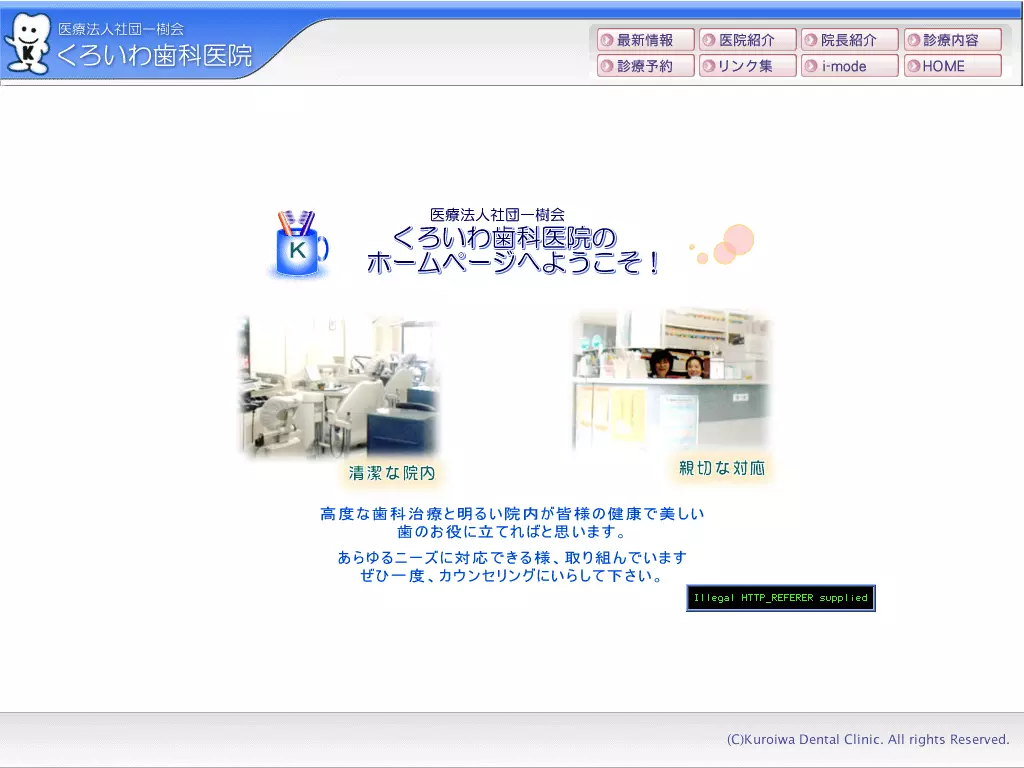Image resolution: width=1024 pixels, height=768 pixels.
Task: Return via the HOME navigation button
Action: [x=953, y=66]
